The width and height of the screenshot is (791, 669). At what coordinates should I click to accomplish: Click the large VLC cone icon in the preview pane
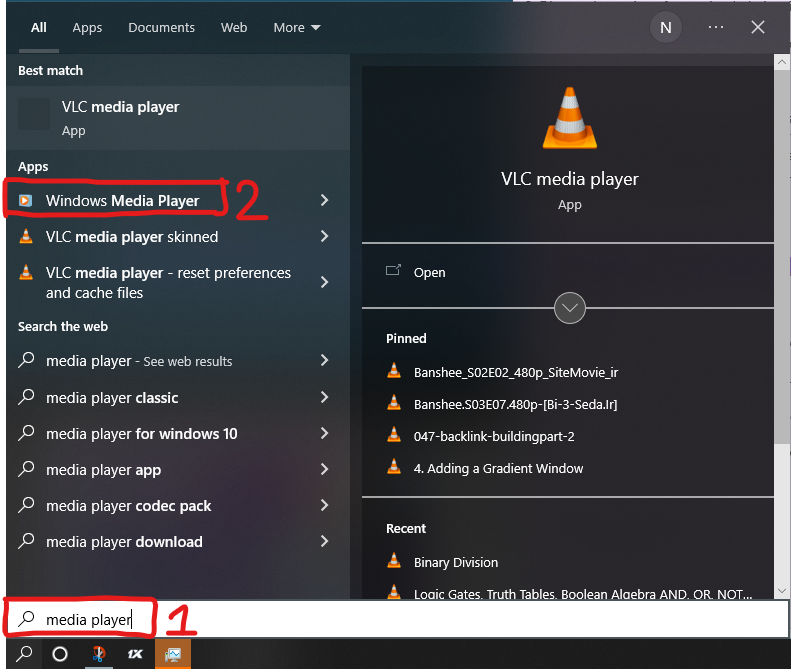(570, 118)
